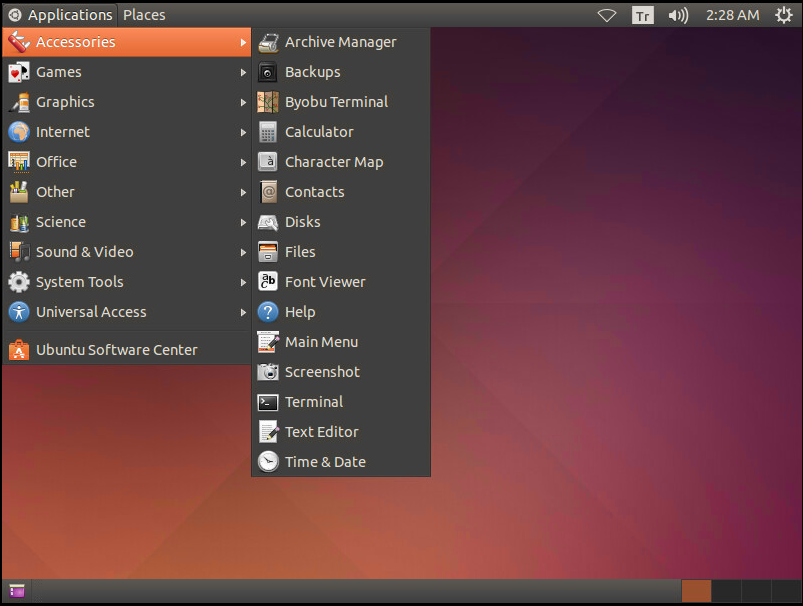The image size is (803, 606).
Task: Select the Calculator menu entry label
Action: [x=319, y=132]
